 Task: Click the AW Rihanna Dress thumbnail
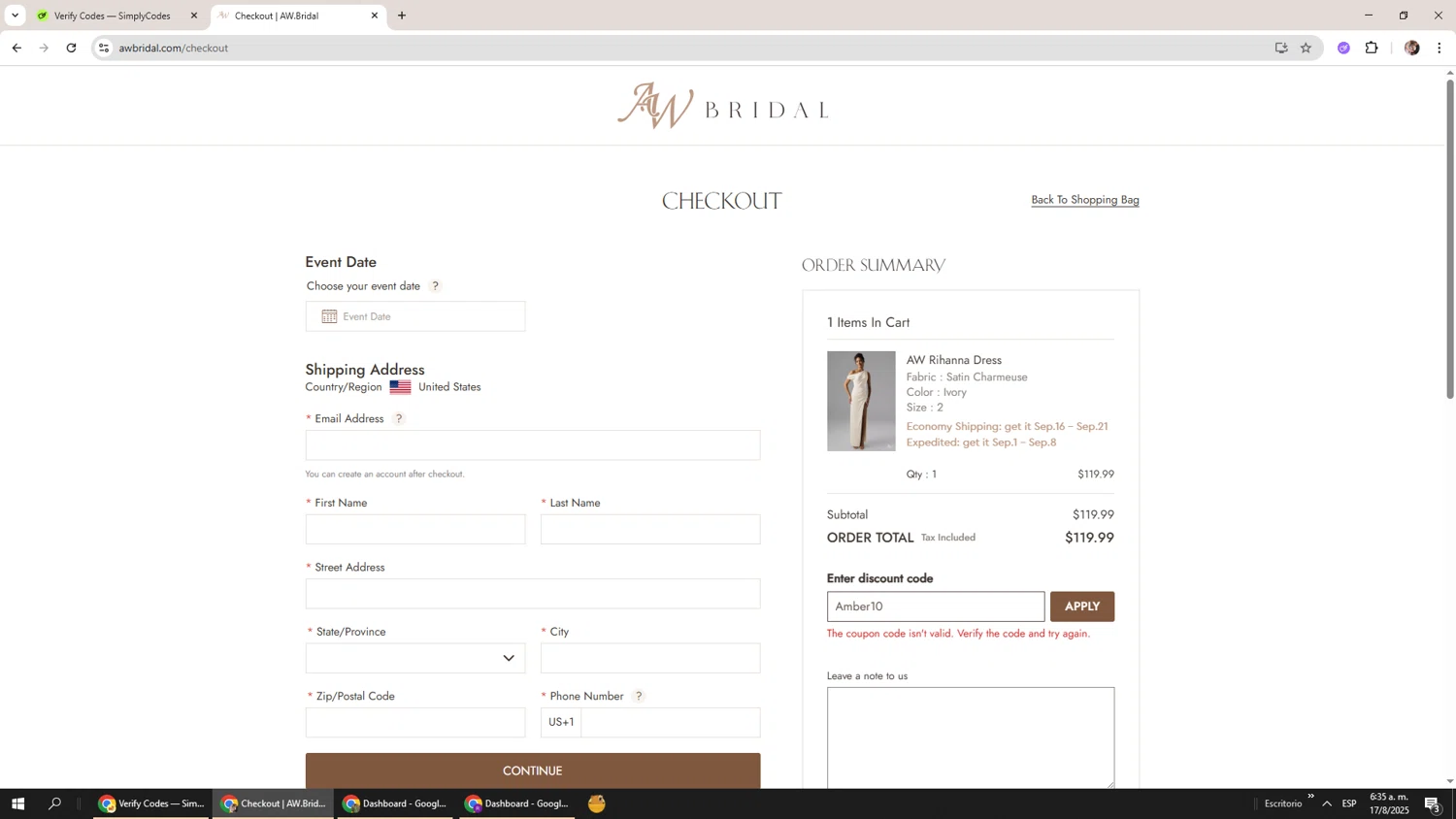(861, 401)
